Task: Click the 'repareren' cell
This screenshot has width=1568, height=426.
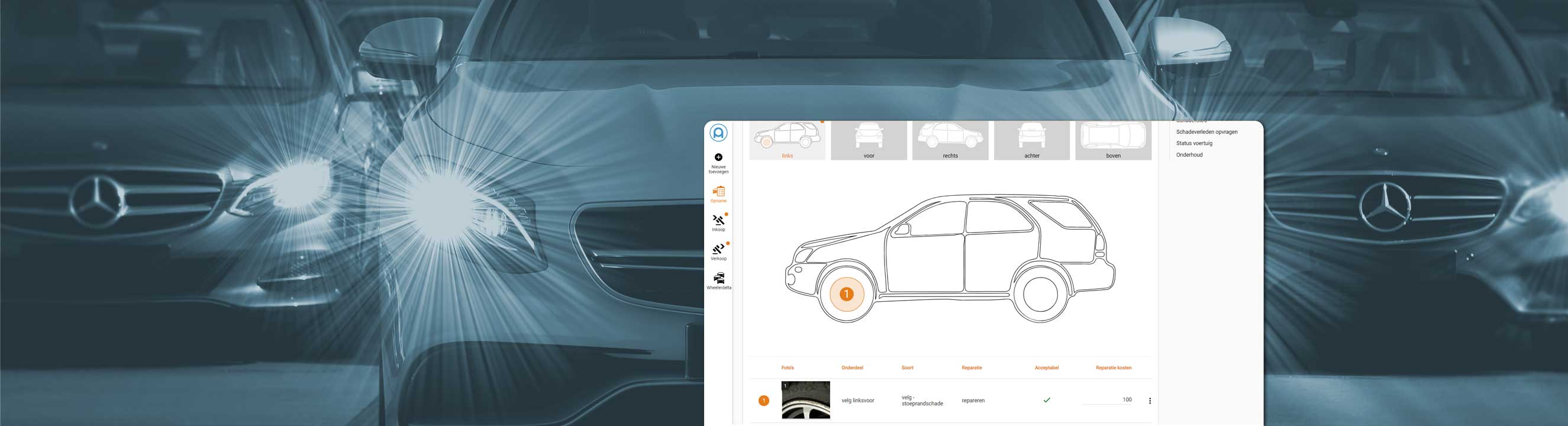Action: (x=973, y=401)
